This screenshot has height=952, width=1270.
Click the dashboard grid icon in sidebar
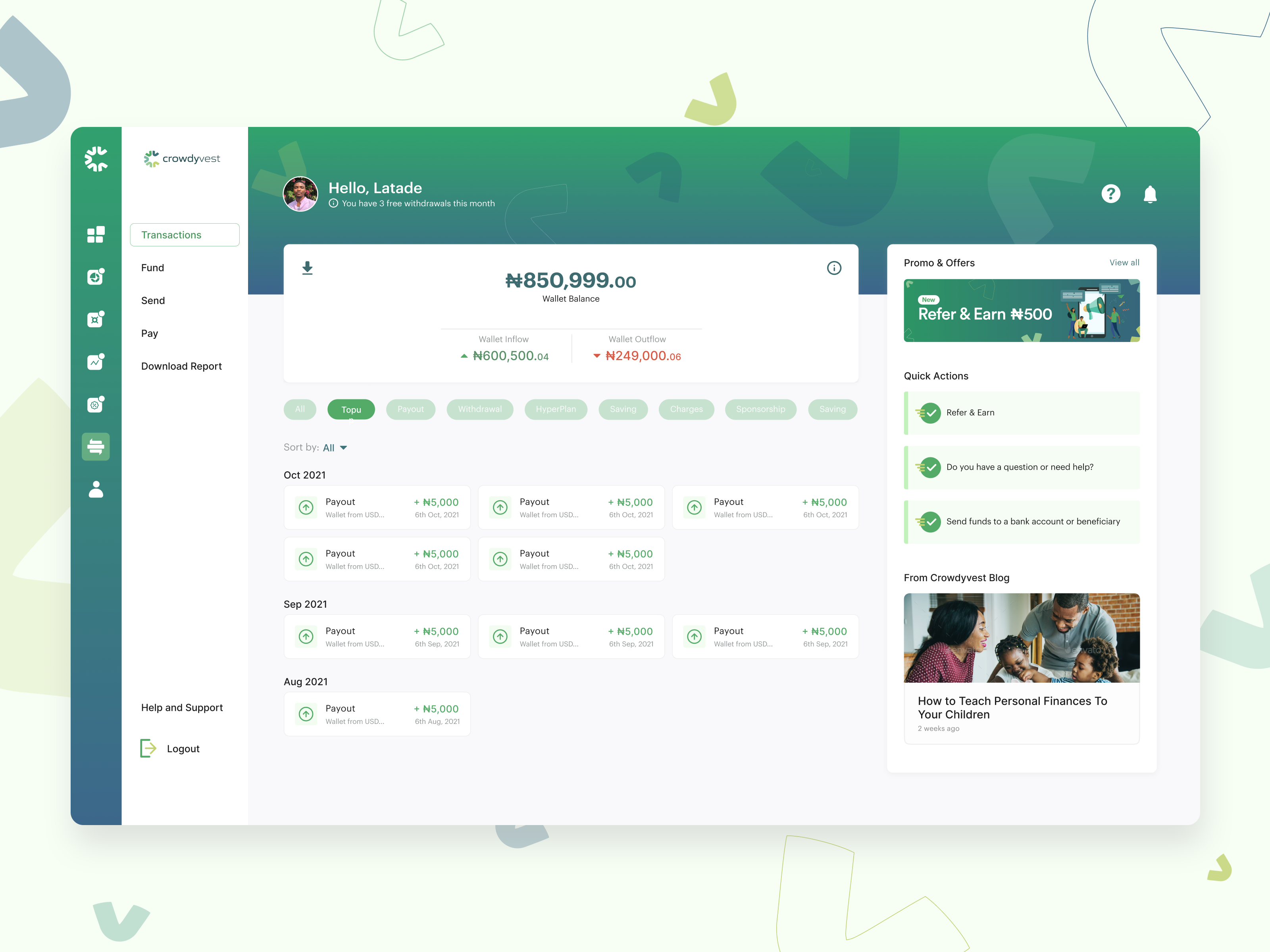[95, 235]
